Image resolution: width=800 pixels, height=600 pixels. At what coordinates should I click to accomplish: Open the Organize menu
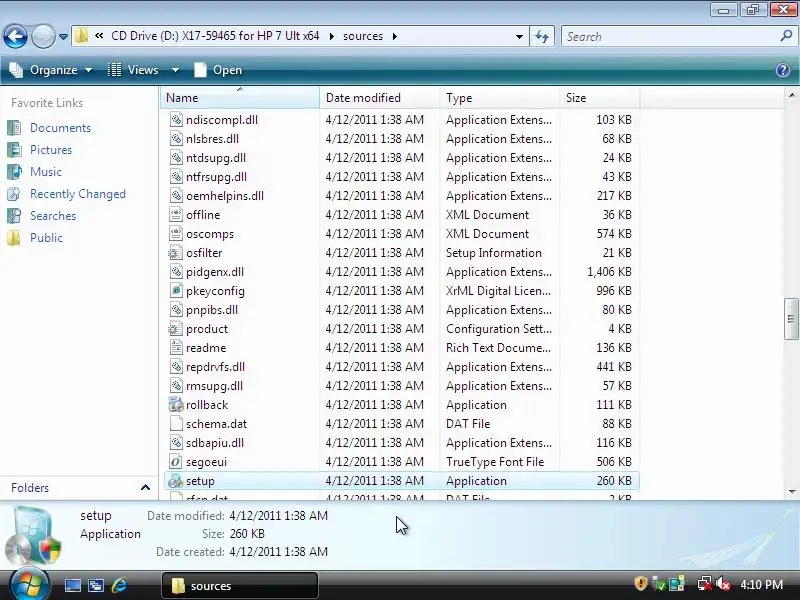[x=52, y=70]
